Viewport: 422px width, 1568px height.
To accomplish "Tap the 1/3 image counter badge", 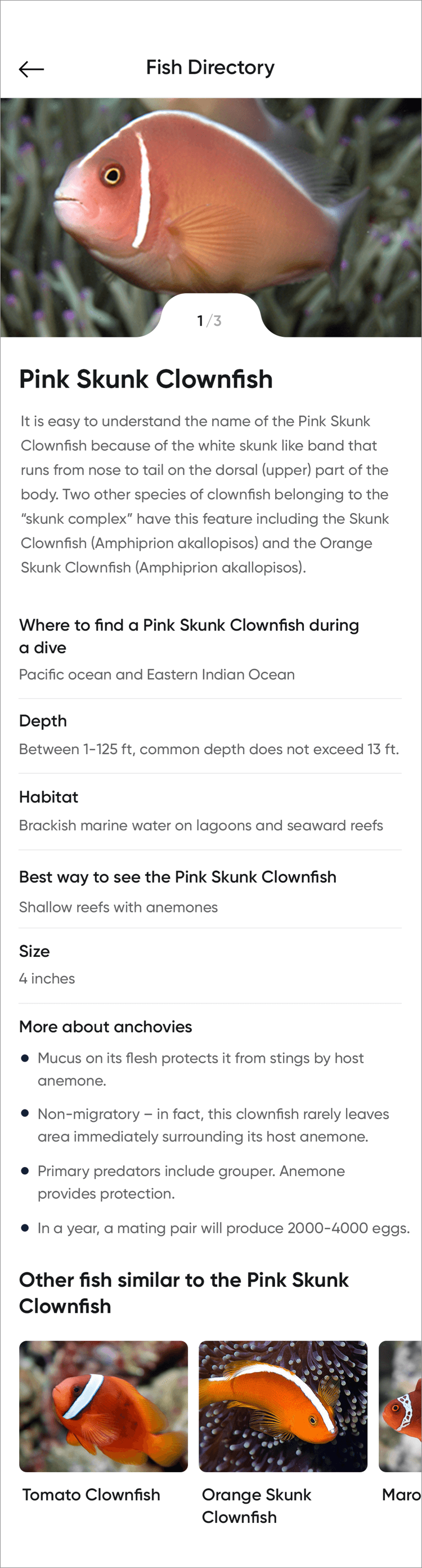I will pyautogui.click(x=210, y=321).
